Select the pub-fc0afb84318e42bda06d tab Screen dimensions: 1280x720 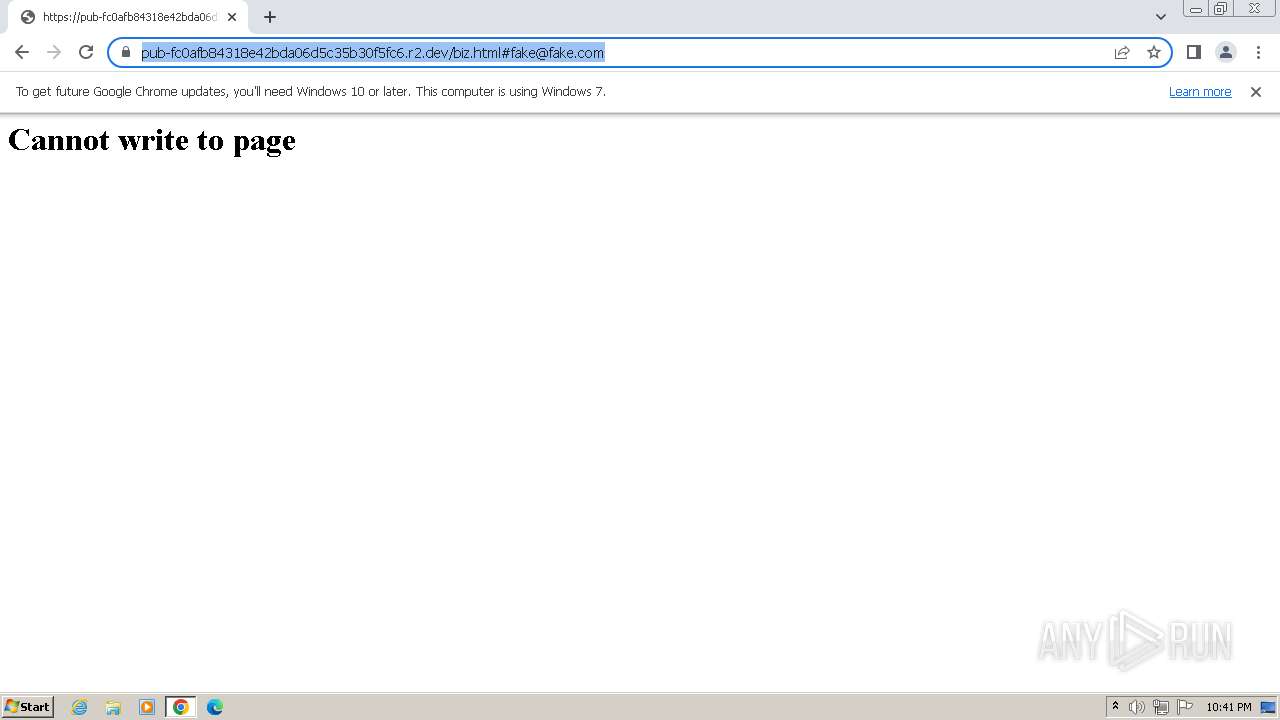[126, 17]
